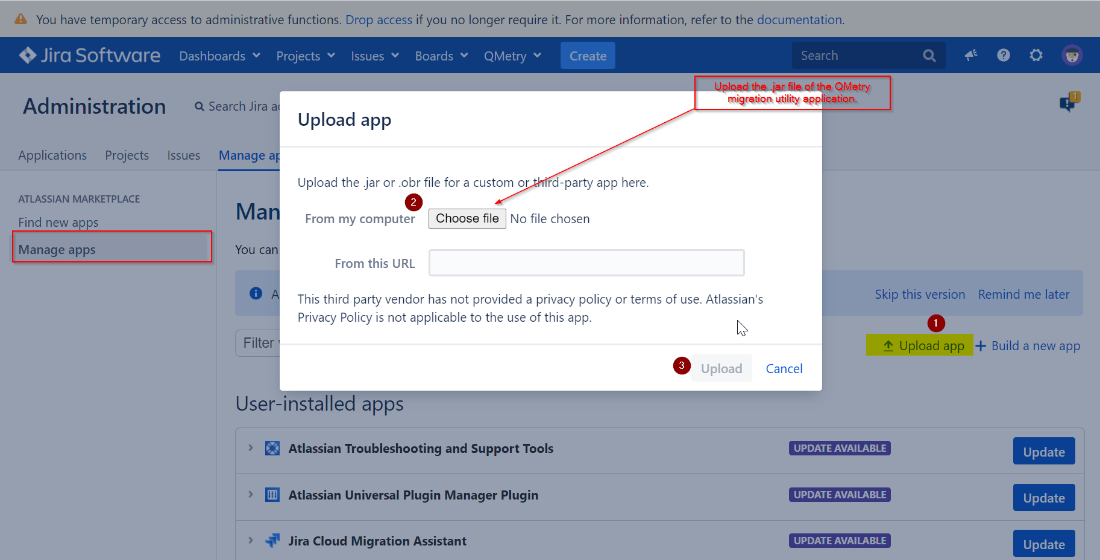Focus the Search Jira admin field
This screenshot has height=560, width=1100.
(x=237, y=107)
